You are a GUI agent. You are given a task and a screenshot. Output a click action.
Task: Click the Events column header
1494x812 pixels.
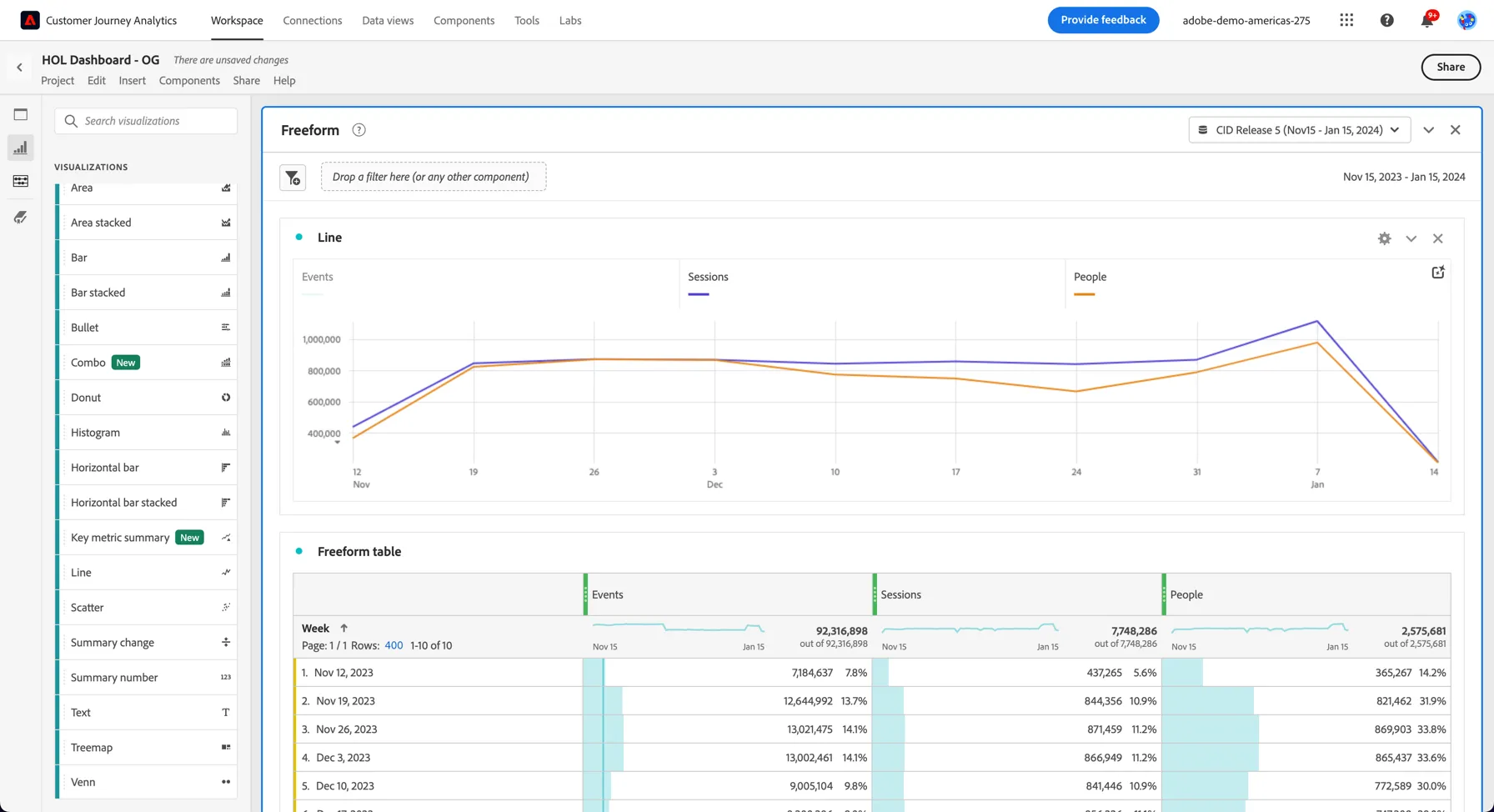point(729,594)
